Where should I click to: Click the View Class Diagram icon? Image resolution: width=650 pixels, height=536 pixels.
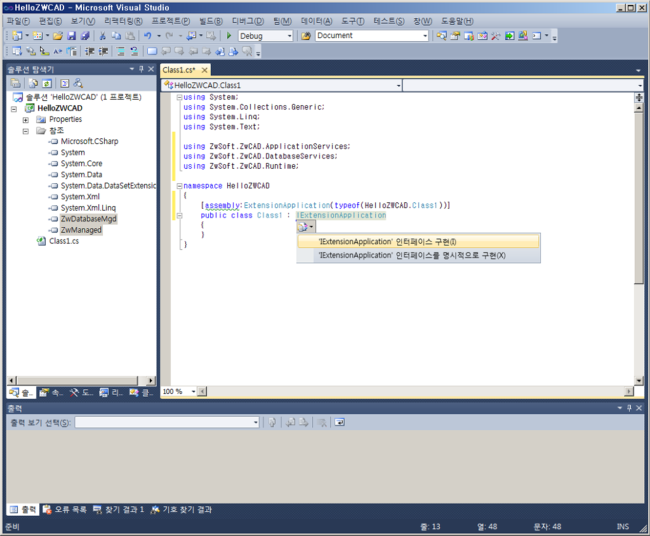tap(78, 83)
